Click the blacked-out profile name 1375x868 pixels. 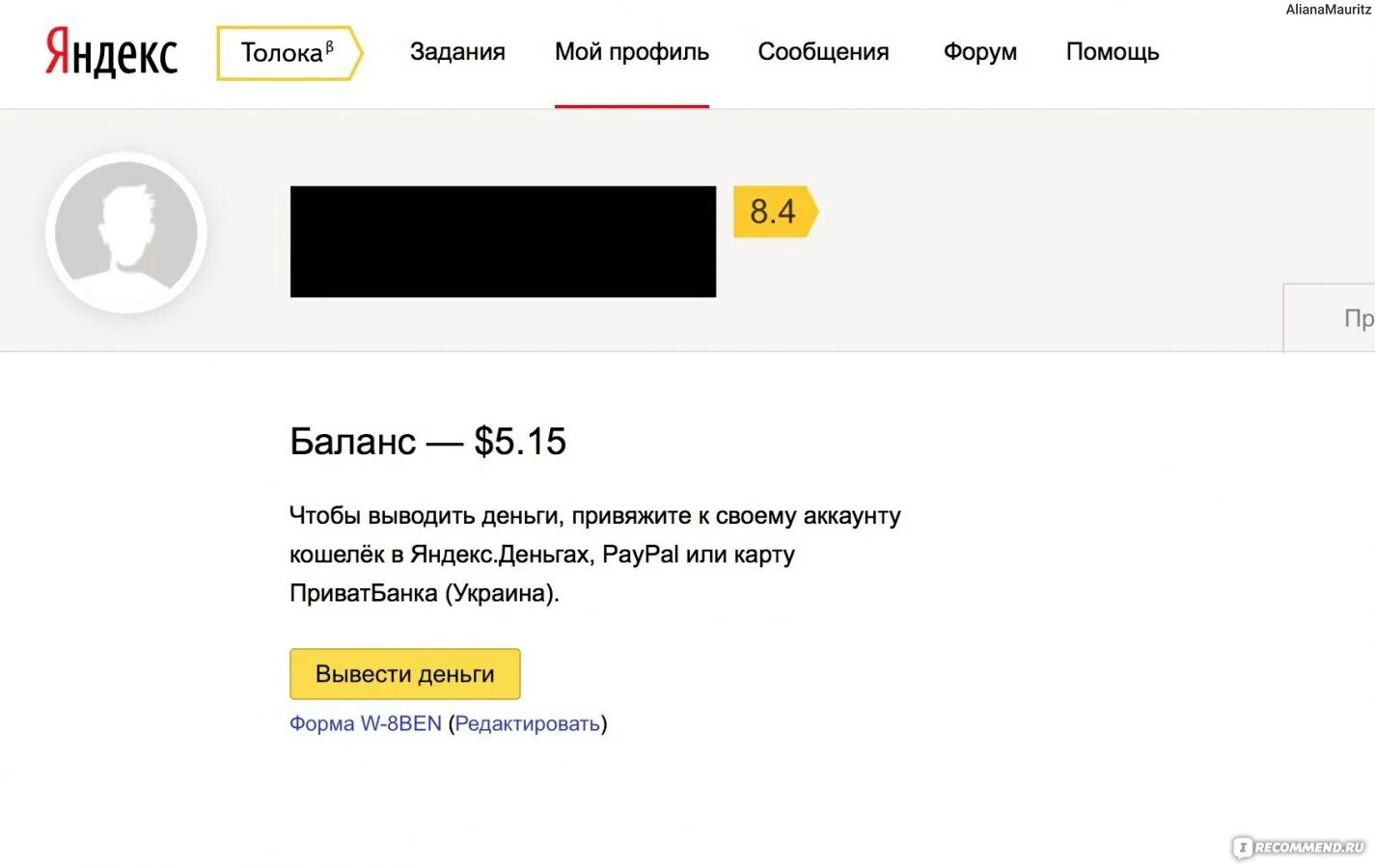pyautogui.click(x=503, y=241)
